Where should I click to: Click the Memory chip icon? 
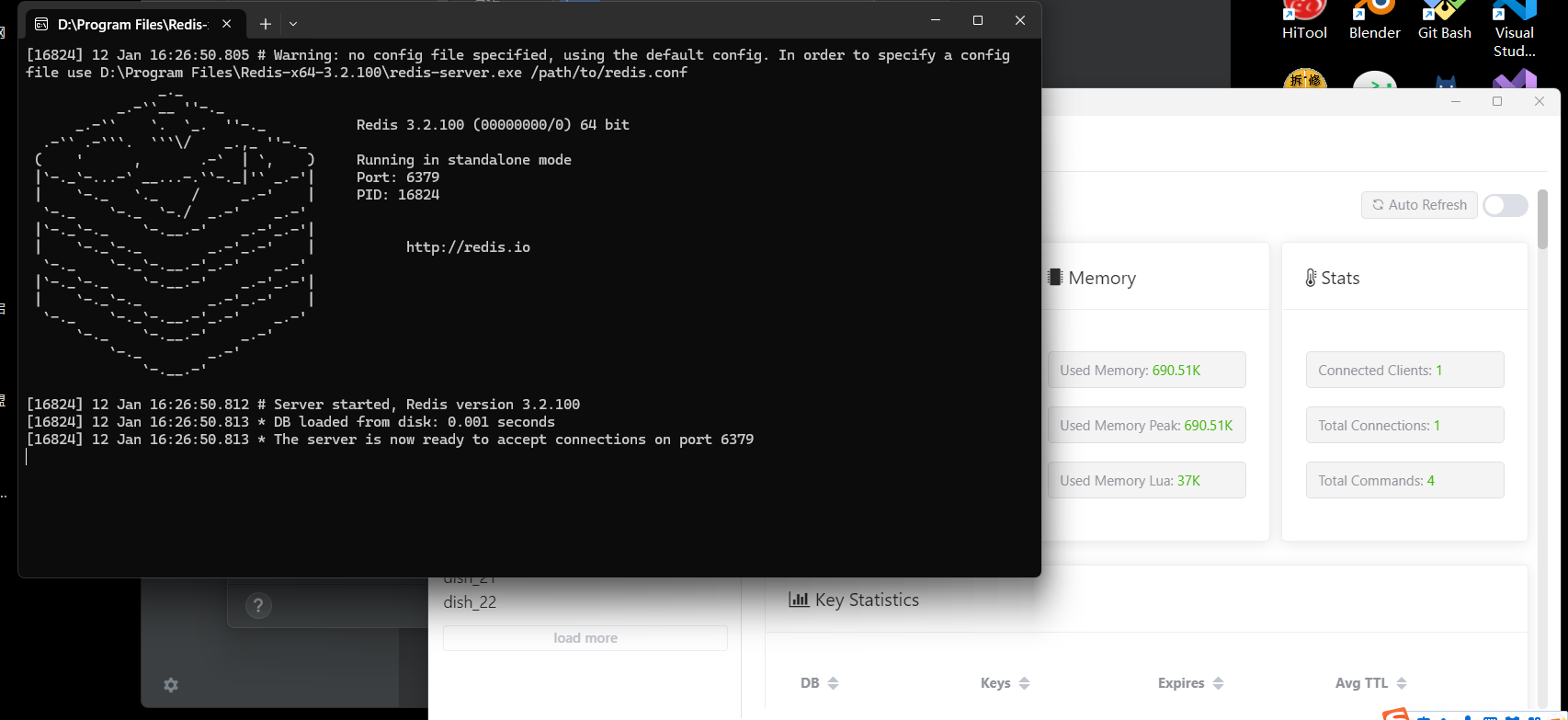1055,277
